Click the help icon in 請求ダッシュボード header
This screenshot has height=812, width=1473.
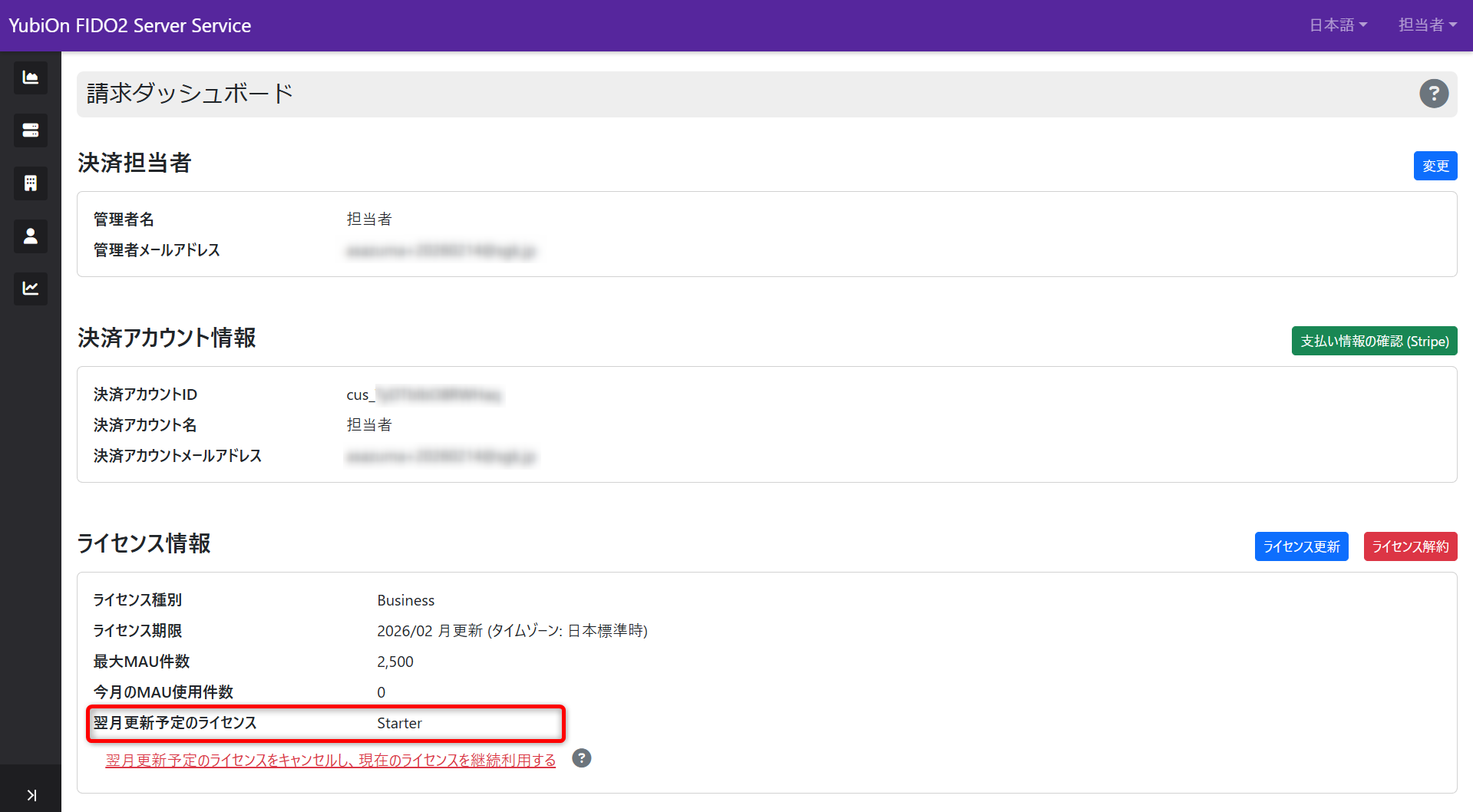[1433, 94]
